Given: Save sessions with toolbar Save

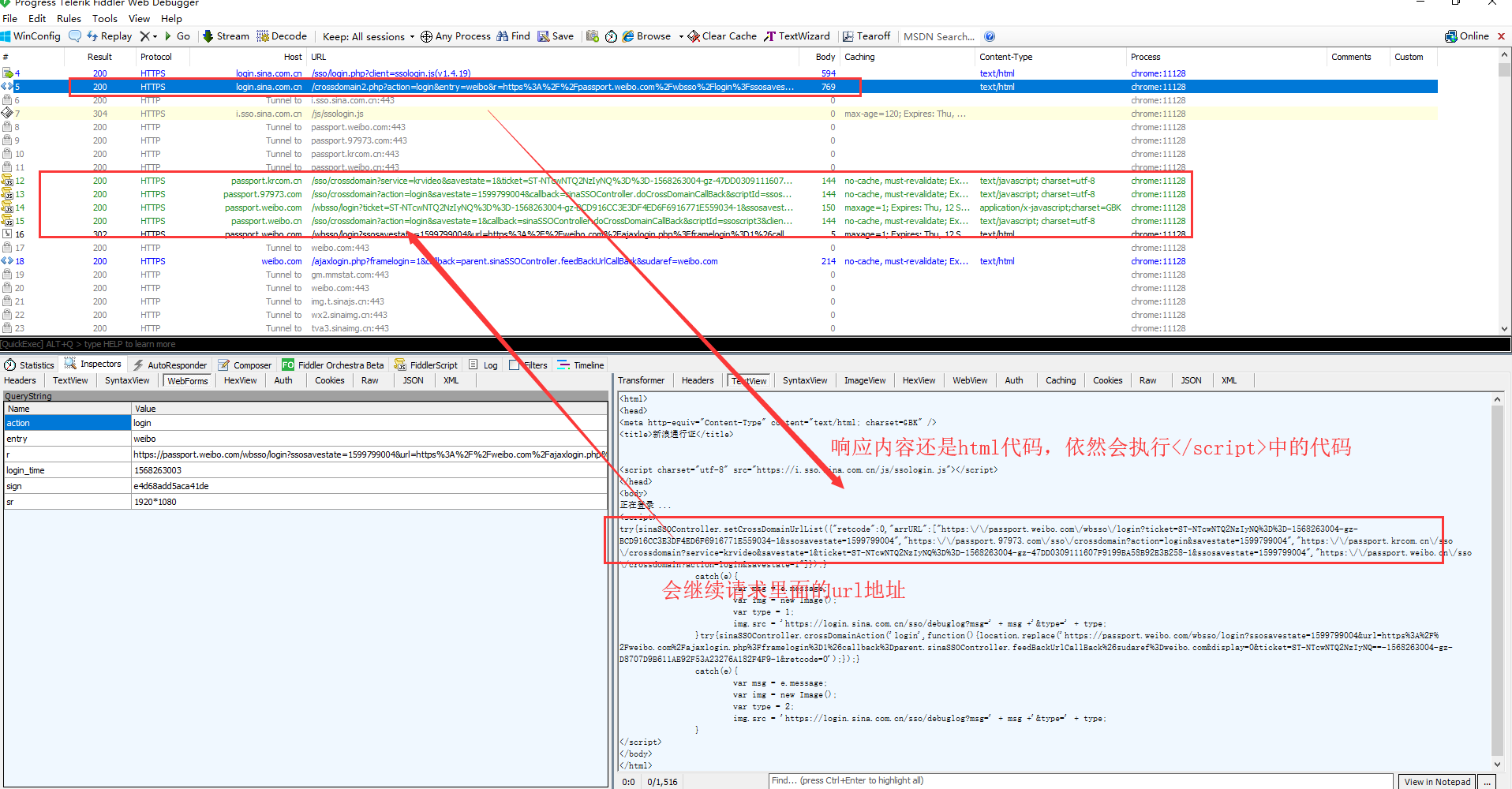Looking at the screenshot, I should (x=556, y=36).
